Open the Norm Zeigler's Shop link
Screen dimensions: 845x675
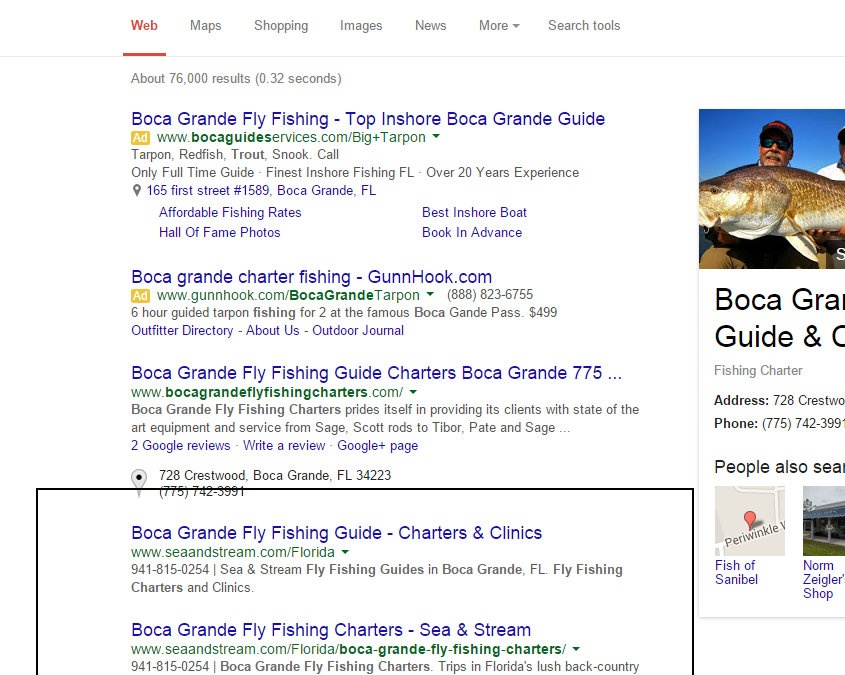click(x=823, y=579)
